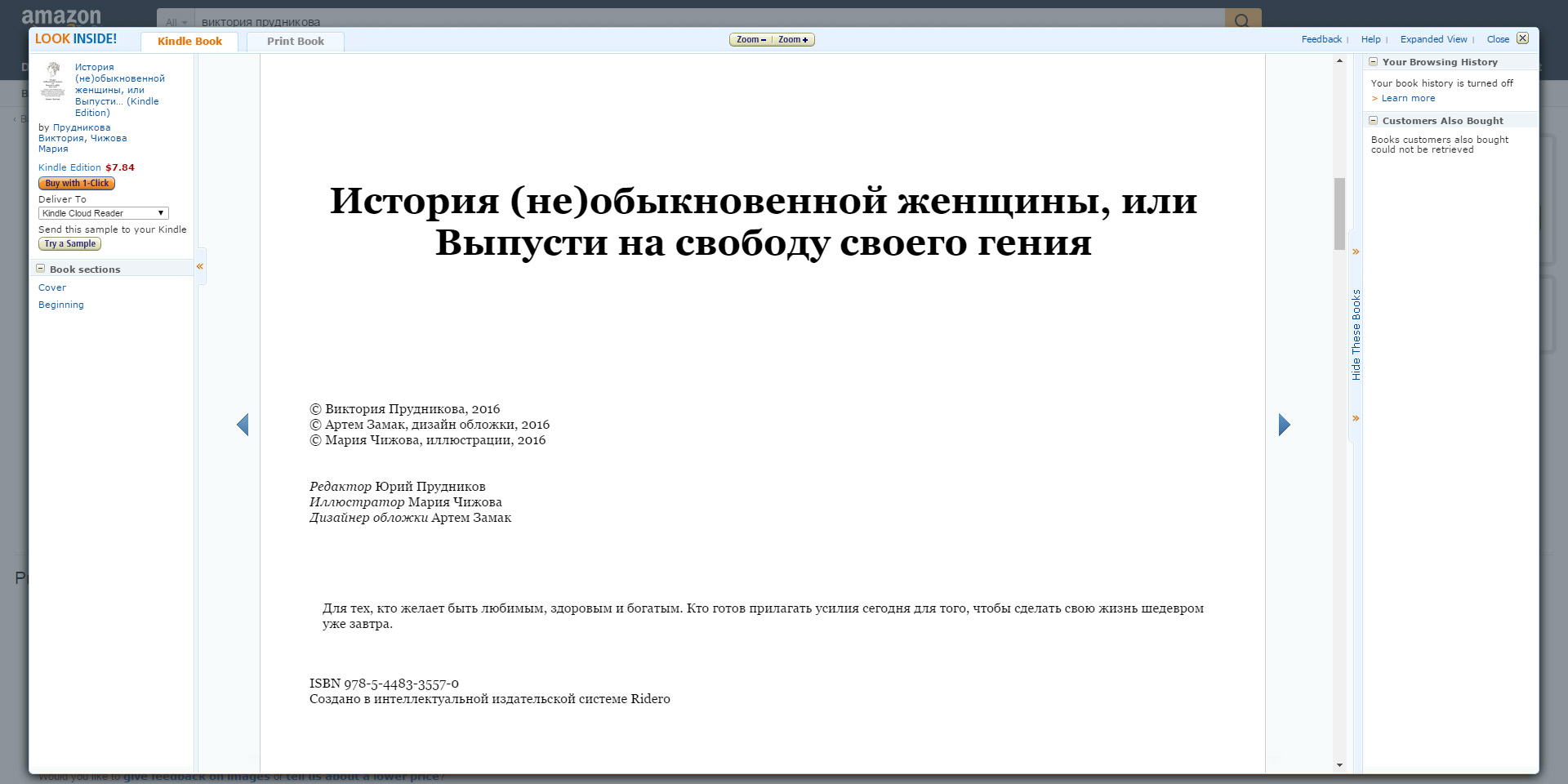Collapse Your Browsing History section

[1374, 62]
